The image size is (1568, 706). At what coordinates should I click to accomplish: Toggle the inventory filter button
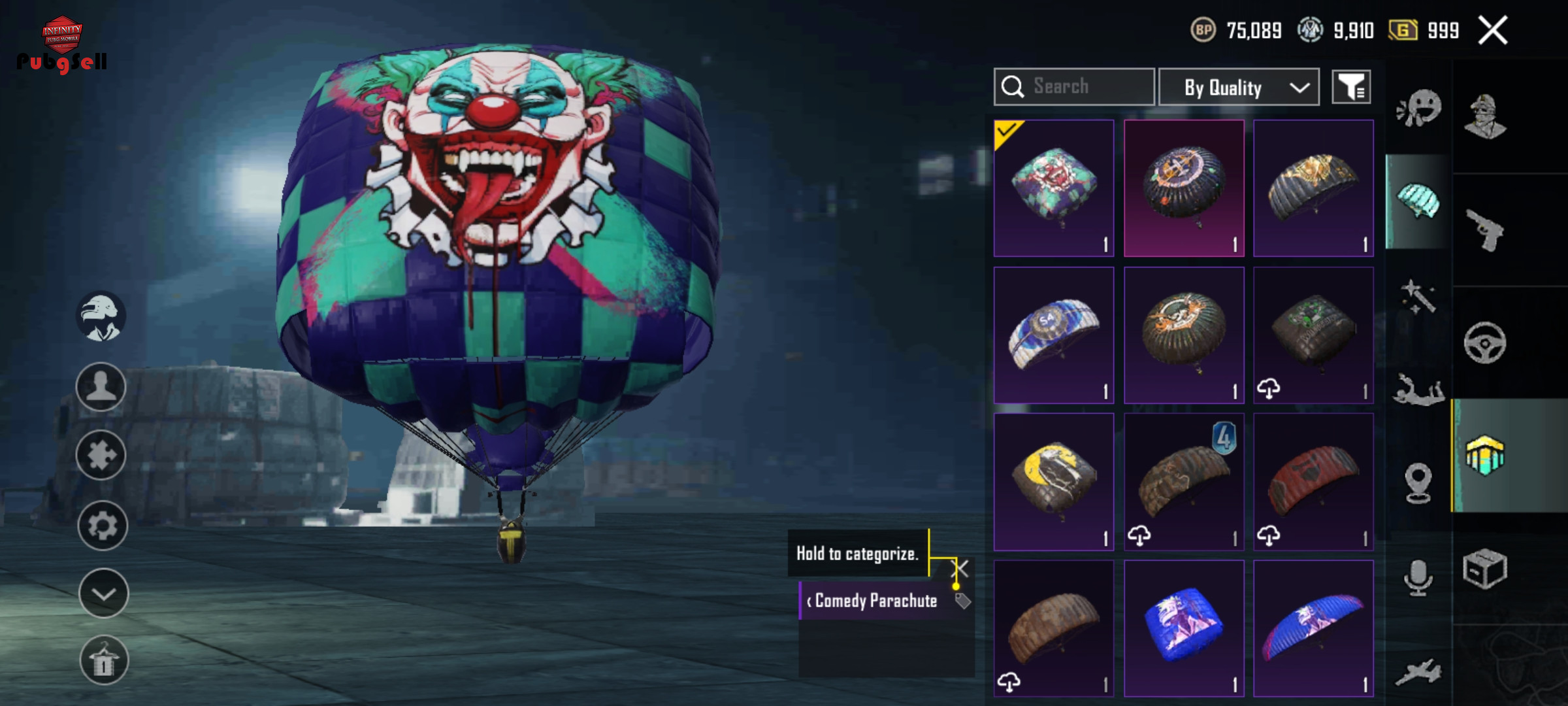[1351, 87]
